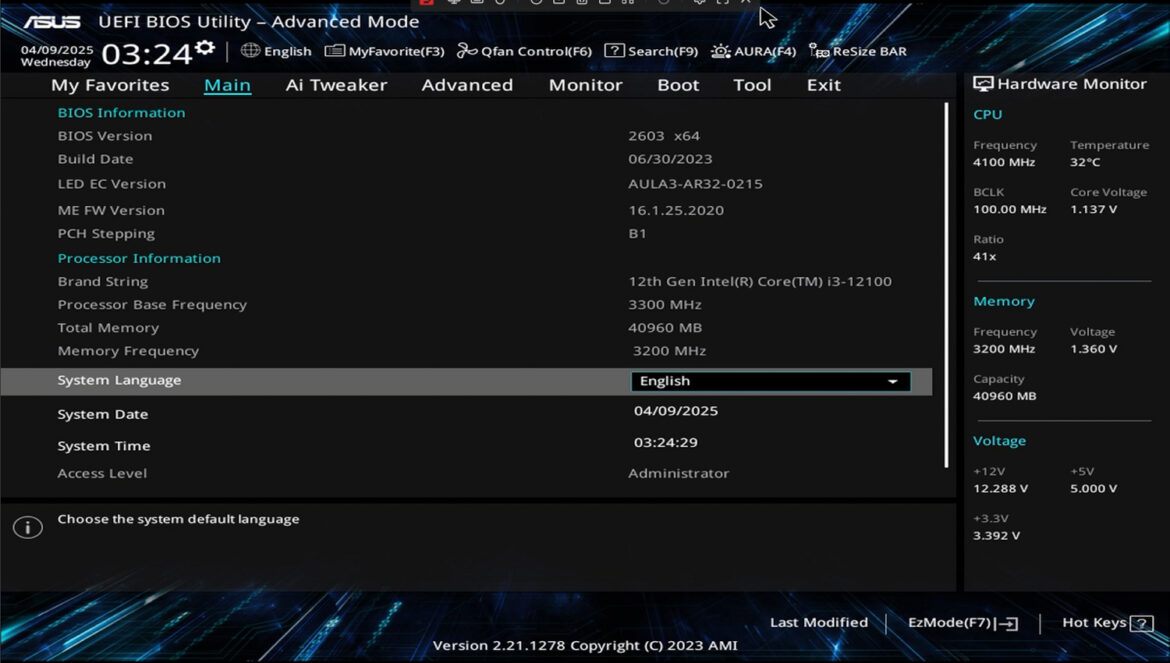Switch to EzMode(F7)
Viewport: 1170px width, 663px height.
[963, 623]
